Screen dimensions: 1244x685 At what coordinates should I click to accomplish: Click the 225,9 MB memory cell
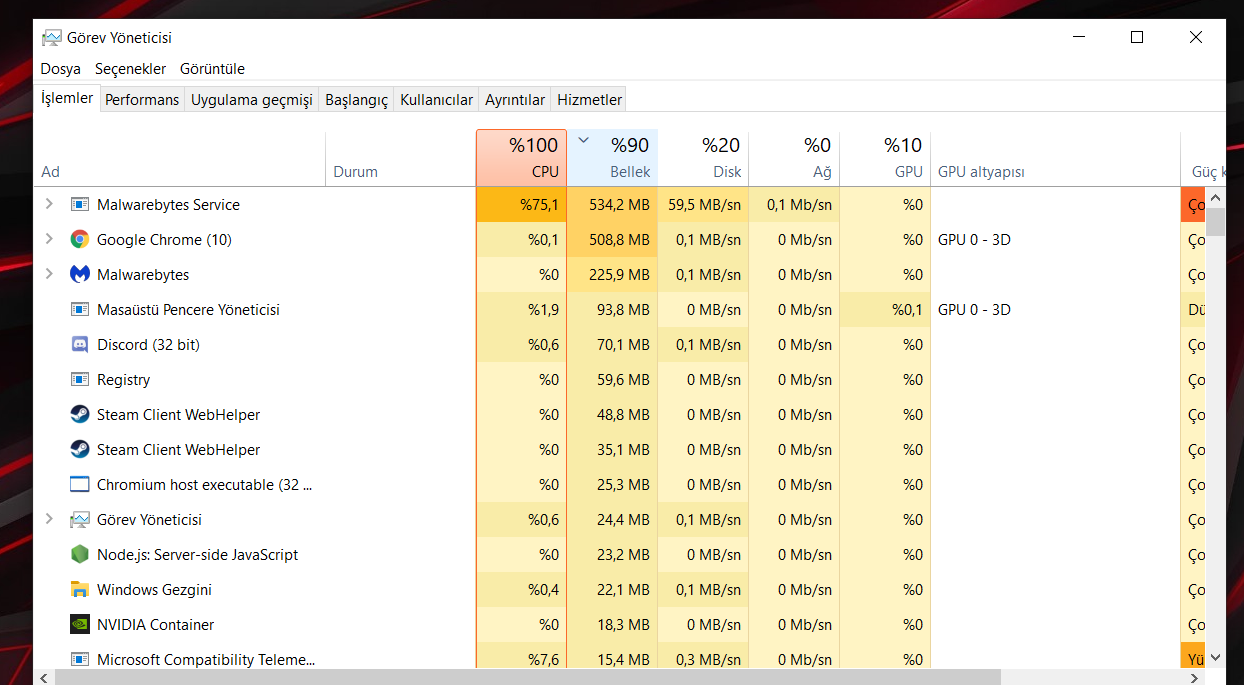tap(612, 275)
